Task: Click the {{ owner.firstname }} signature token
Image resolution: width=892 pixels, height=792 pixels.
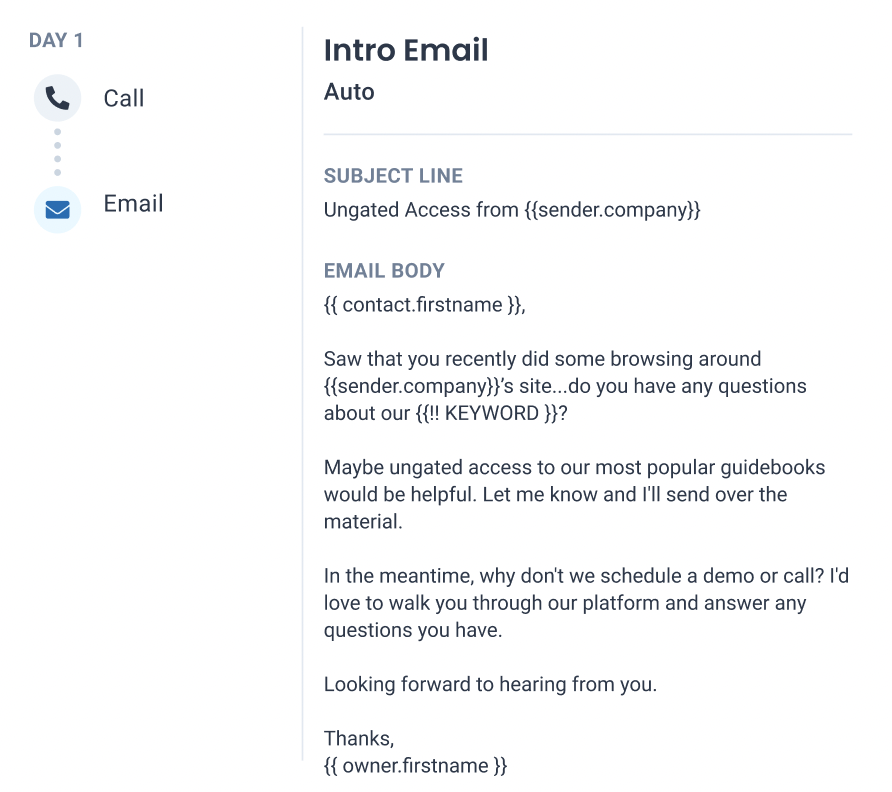Action: tap(415, 766)
